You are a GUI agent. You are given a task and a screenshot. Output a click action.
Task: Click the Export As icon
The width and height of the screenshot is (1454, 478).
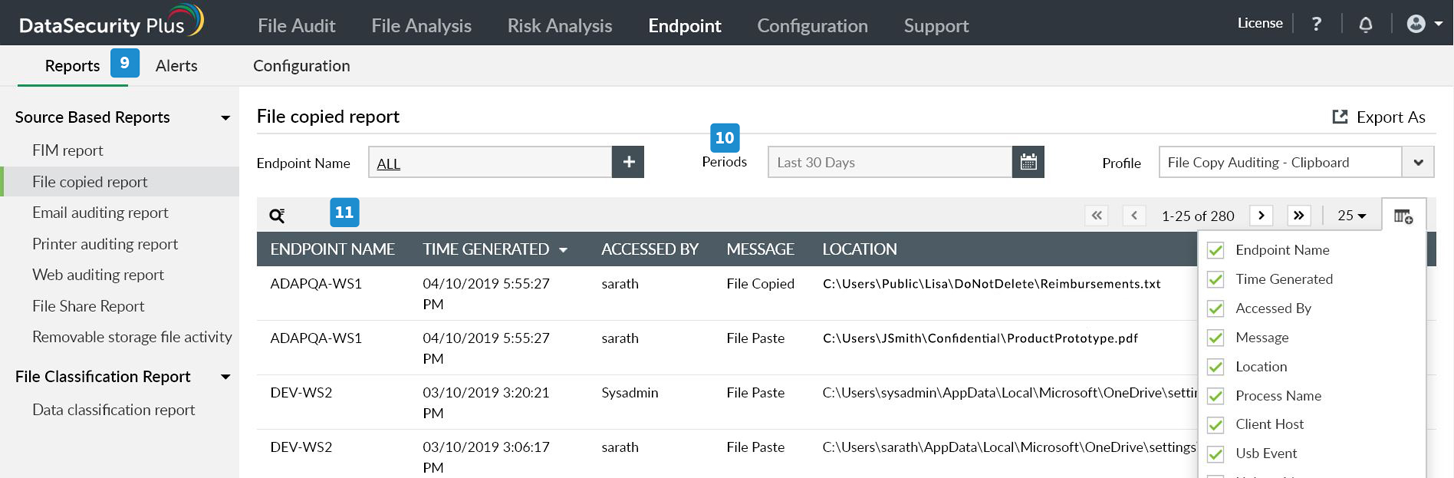point(1340,117)
